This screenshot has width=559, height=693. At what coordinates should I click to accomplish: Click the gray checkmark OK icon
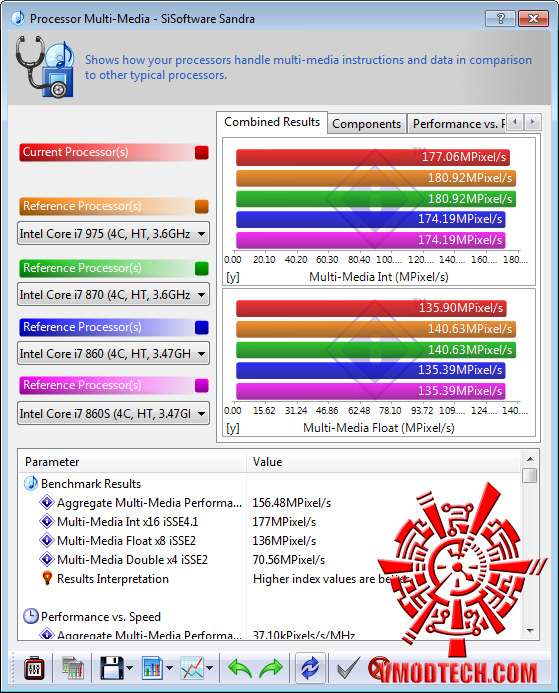[x=349, y=668]
